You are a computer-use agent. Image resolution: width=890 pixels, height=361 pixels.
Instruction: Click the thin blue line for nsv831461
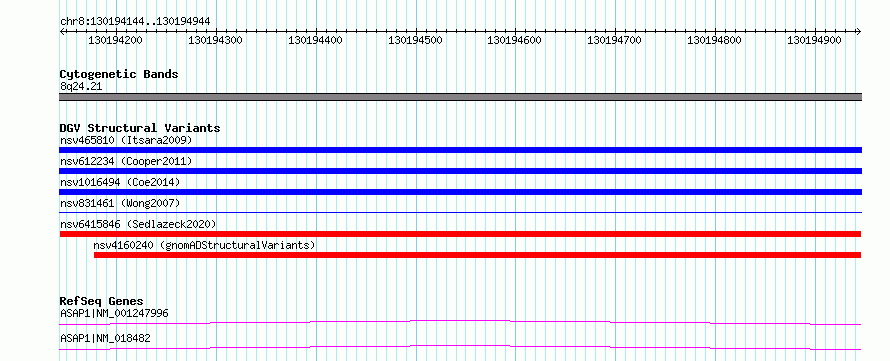[460, 212]
